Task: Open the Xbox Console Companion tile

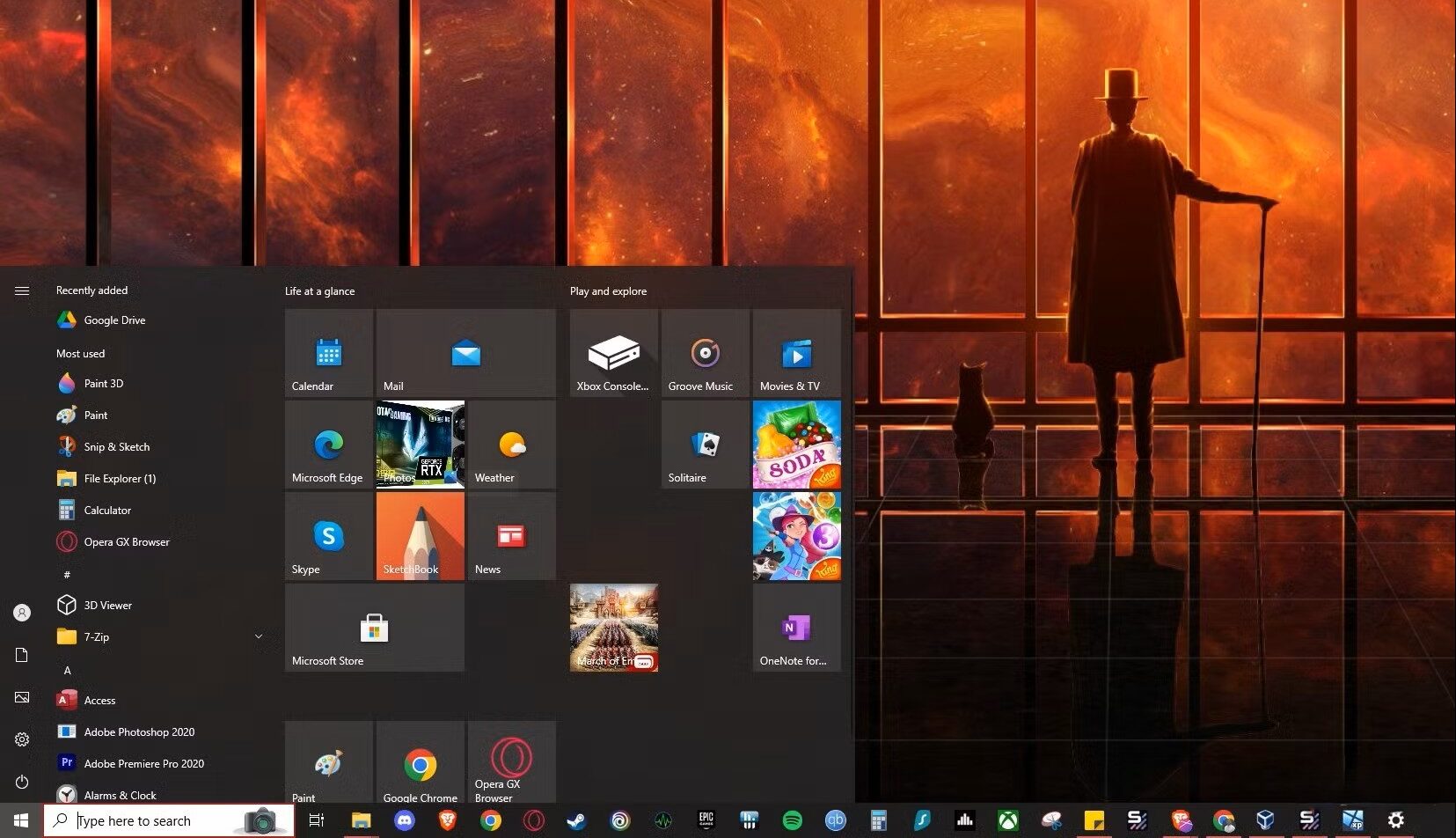Action: (613, 353)
